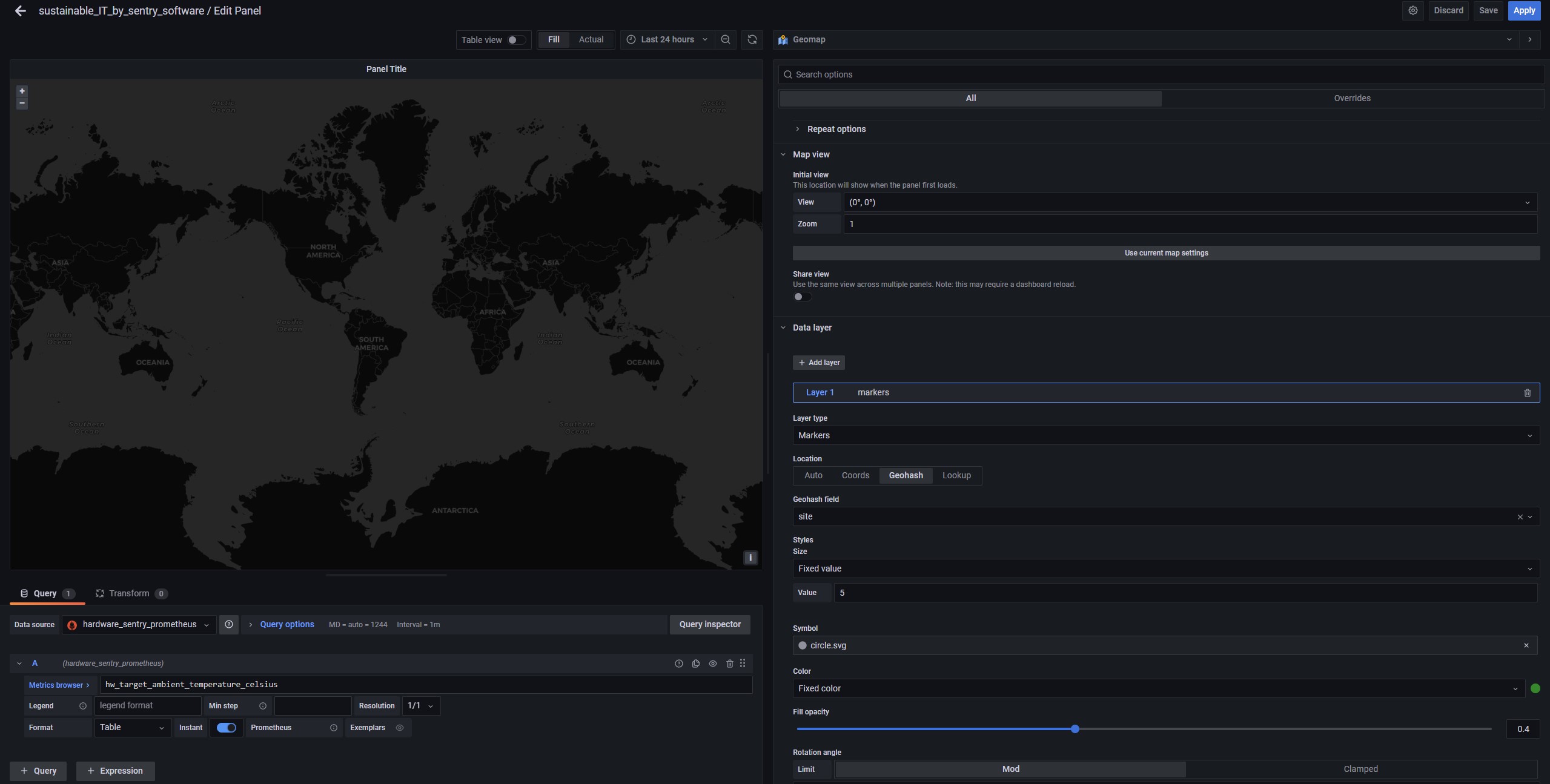Zoom out the time range

725,39
